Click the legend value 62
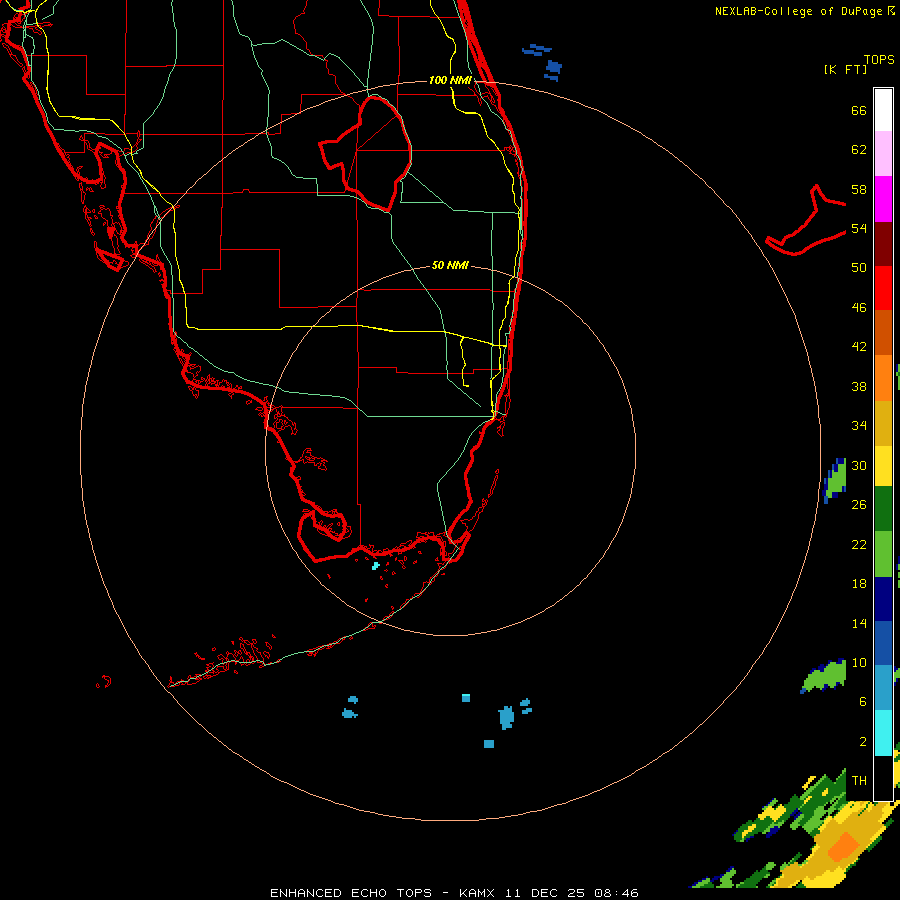Screen dimensions: 900x900 click(859, 150)
